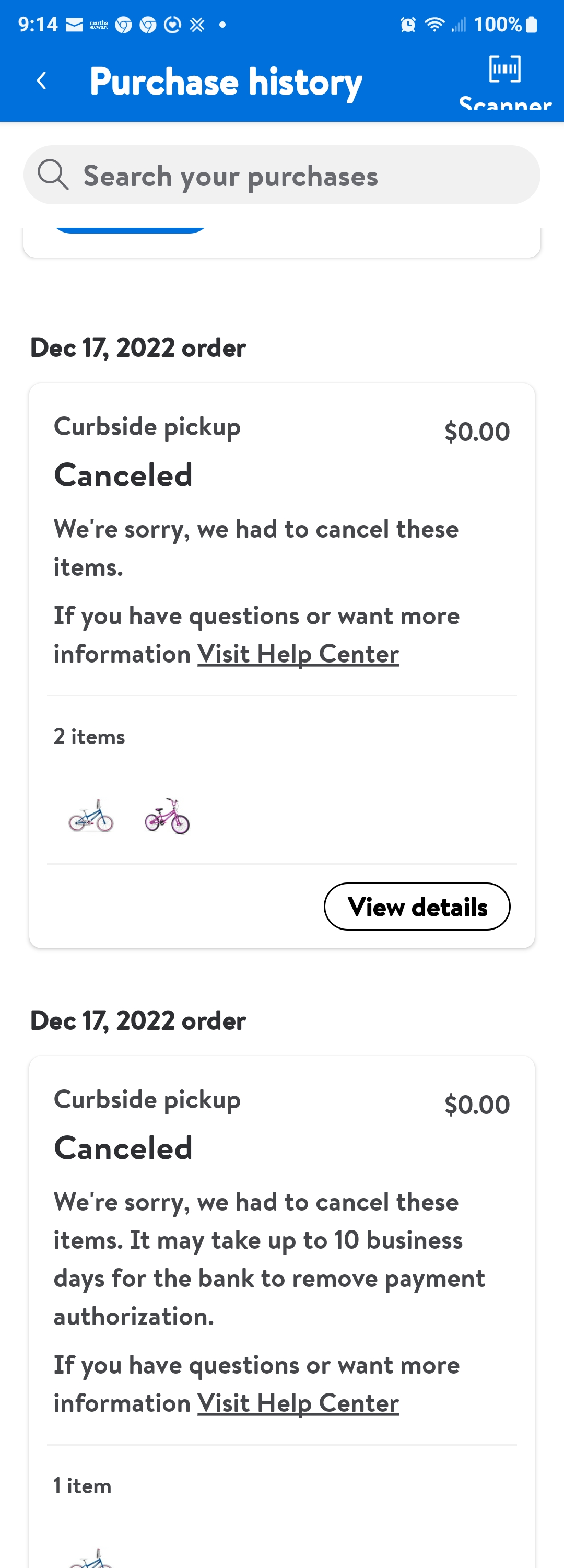Open Visit Help Center for second canceled order
This screenshot has height=1568, width=564.
298,1402
